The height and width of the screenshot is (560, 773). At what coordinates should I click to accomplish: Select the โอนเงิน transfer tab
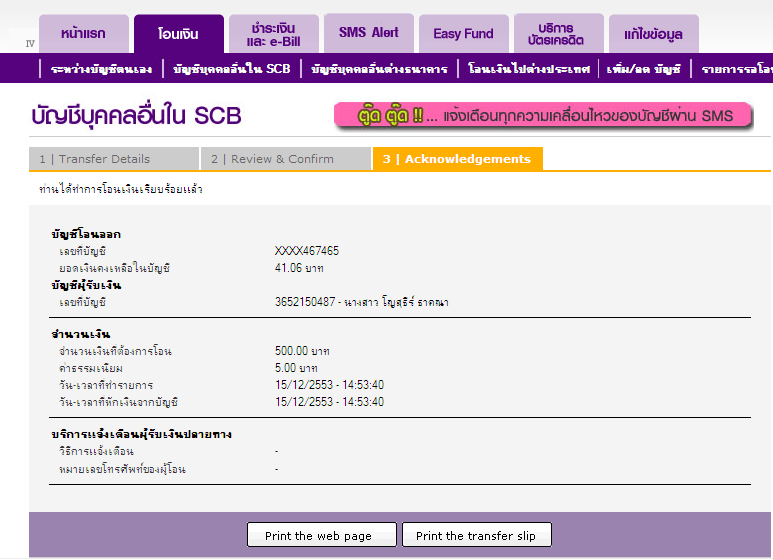coord(178,34)
